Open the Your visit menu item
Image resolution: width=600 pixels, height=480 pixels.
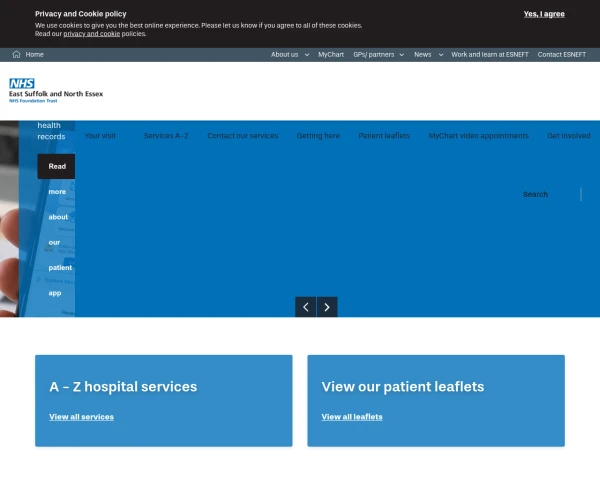click(x=100, y=136)
